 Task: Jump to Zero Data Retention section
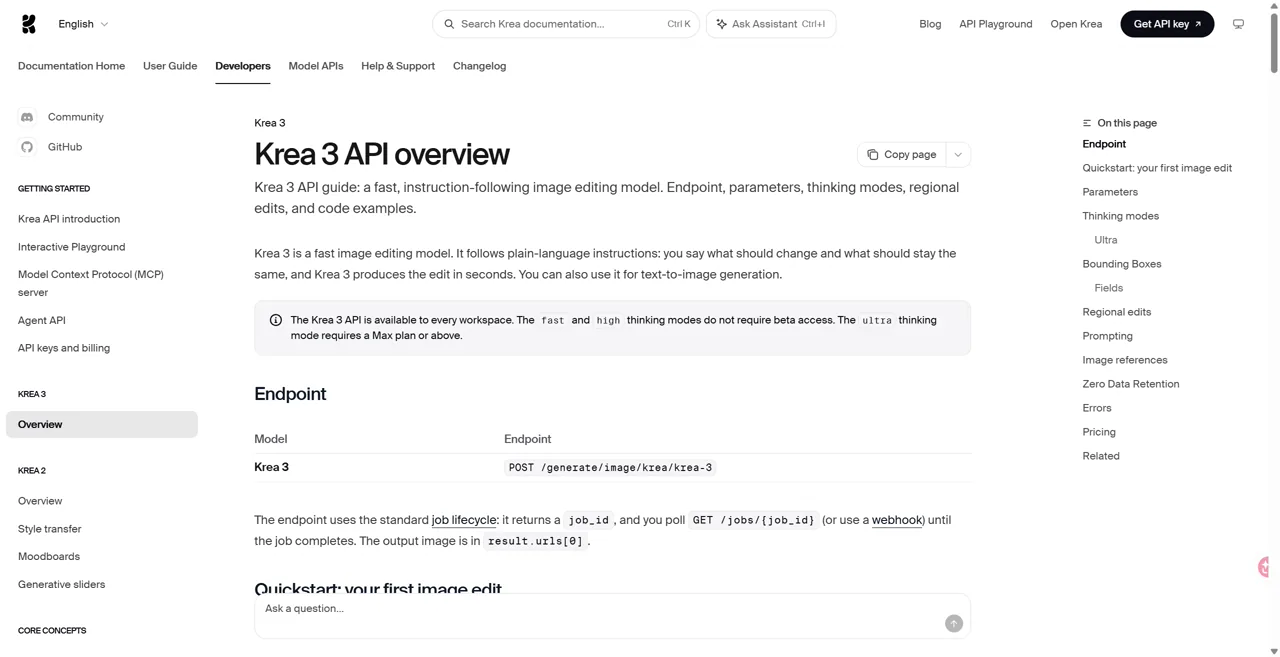(1130, 384)
